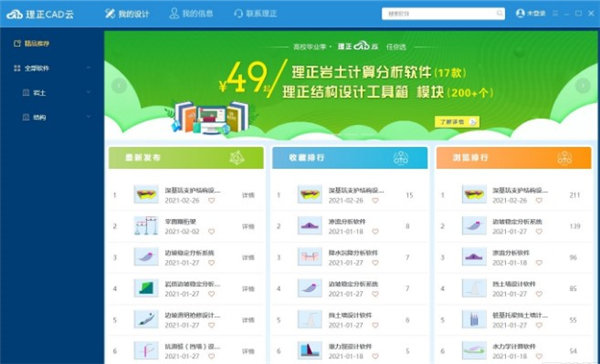Toggle favorite heart on 浏览排行 row 5
This screenshot has height=364, width=600.
(539, 325)
